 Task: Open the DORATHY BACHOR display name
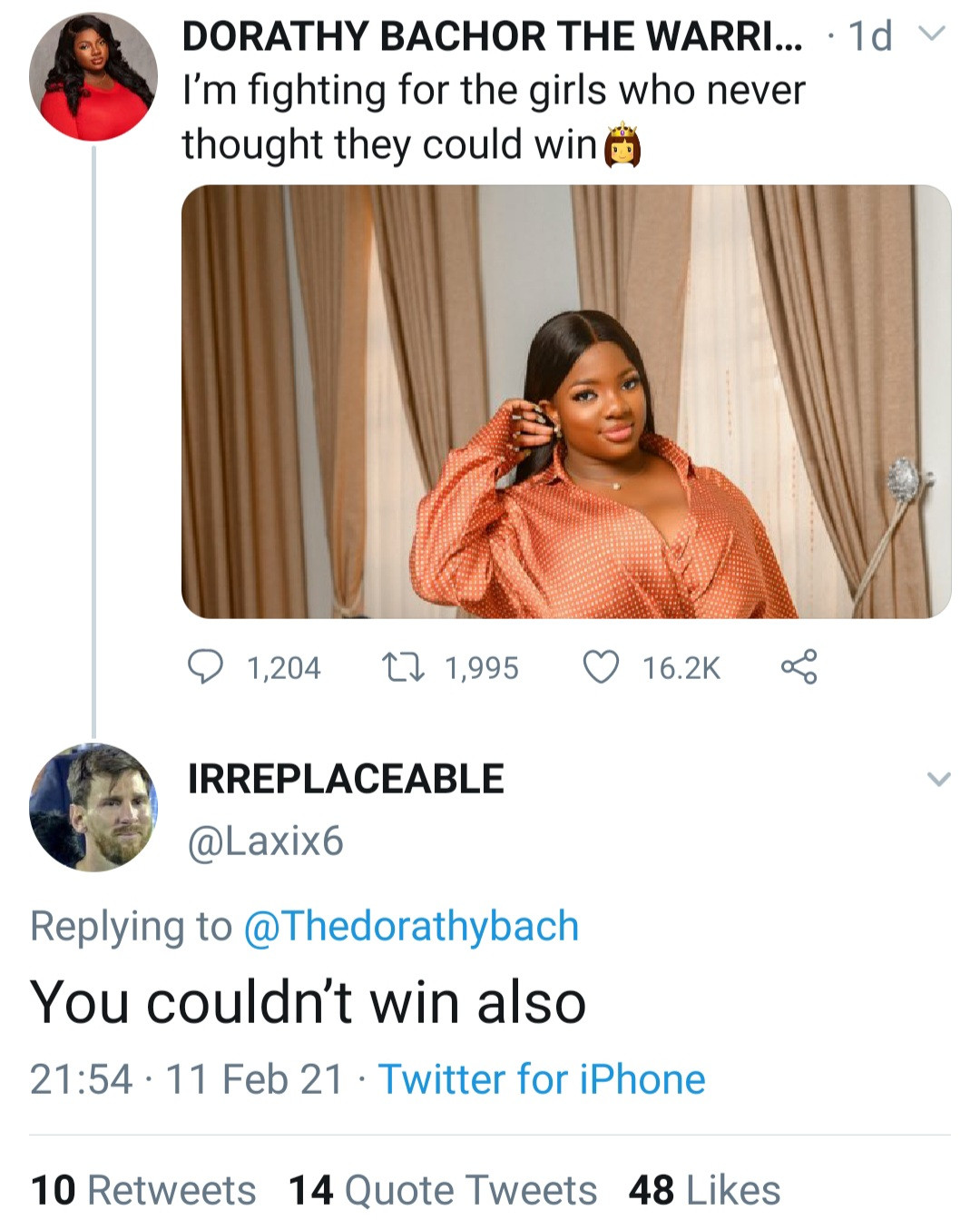tap(492, 36)
